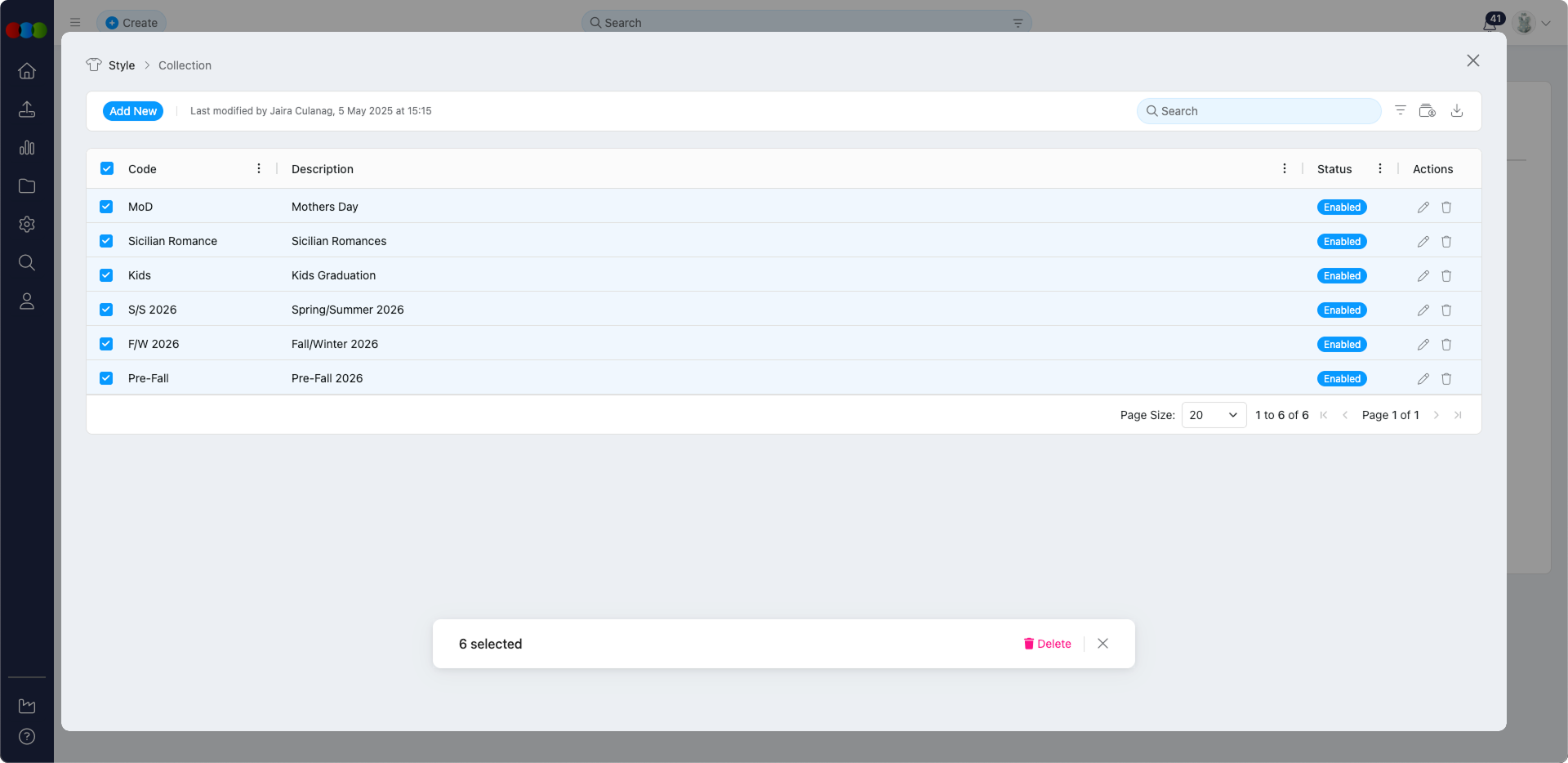Delete the Kids Graduation row via trash icon
The height and width of the screenshot is (763, 1568).
(x=1446, y=276)
